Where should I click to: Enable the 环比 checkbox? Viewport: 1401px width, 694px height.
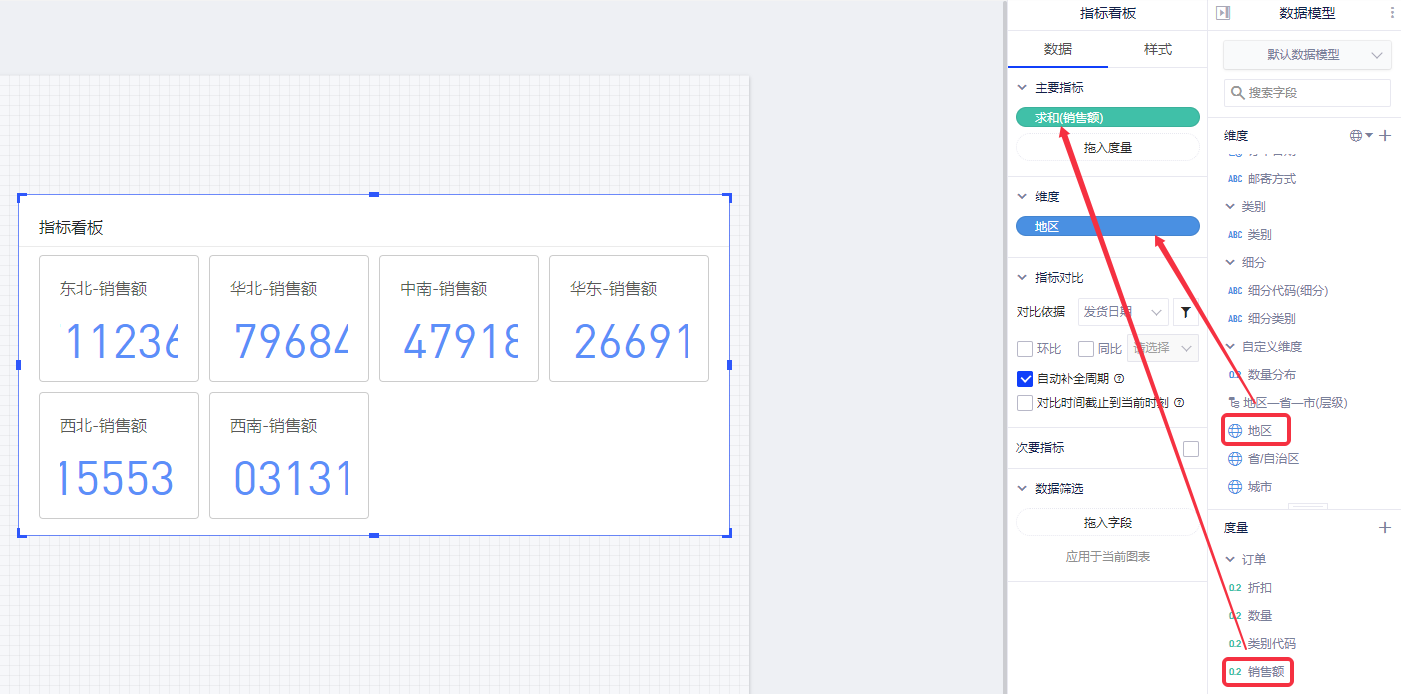pos(1025,349)
